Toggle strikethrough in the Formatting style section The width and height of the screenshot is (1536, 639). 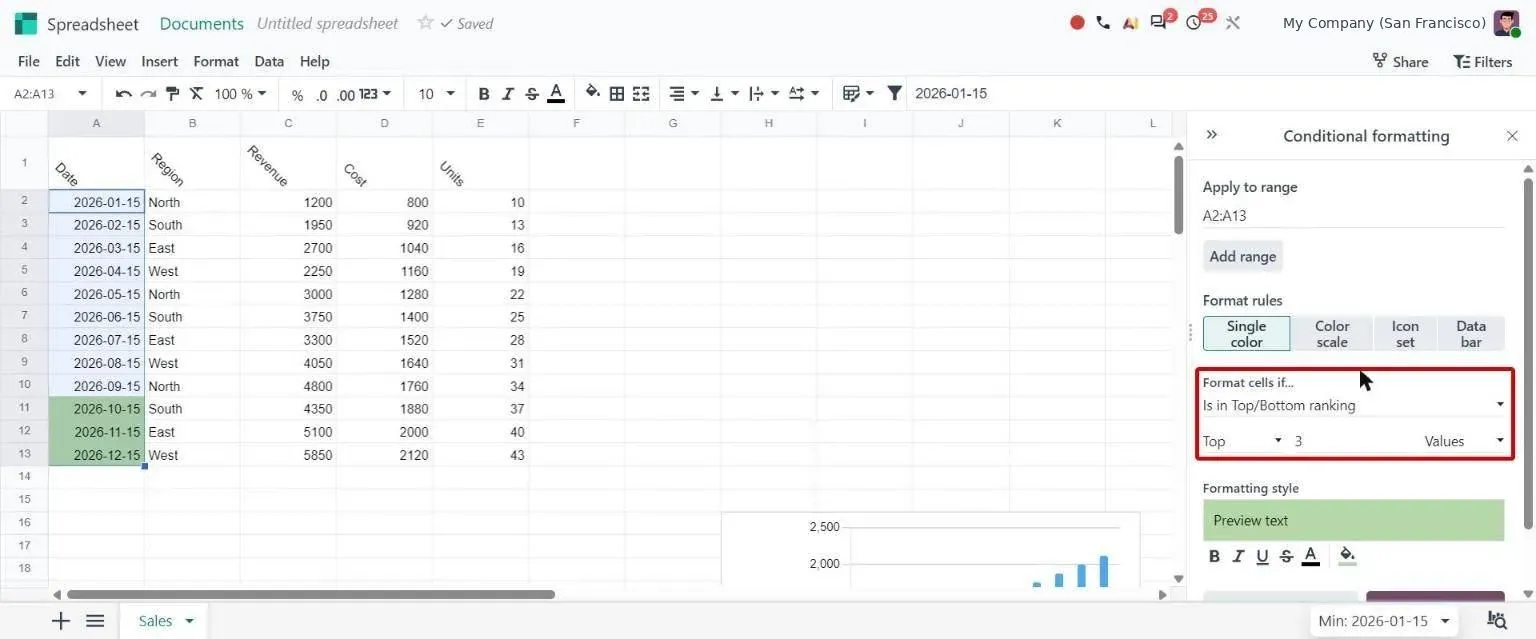1286,557
